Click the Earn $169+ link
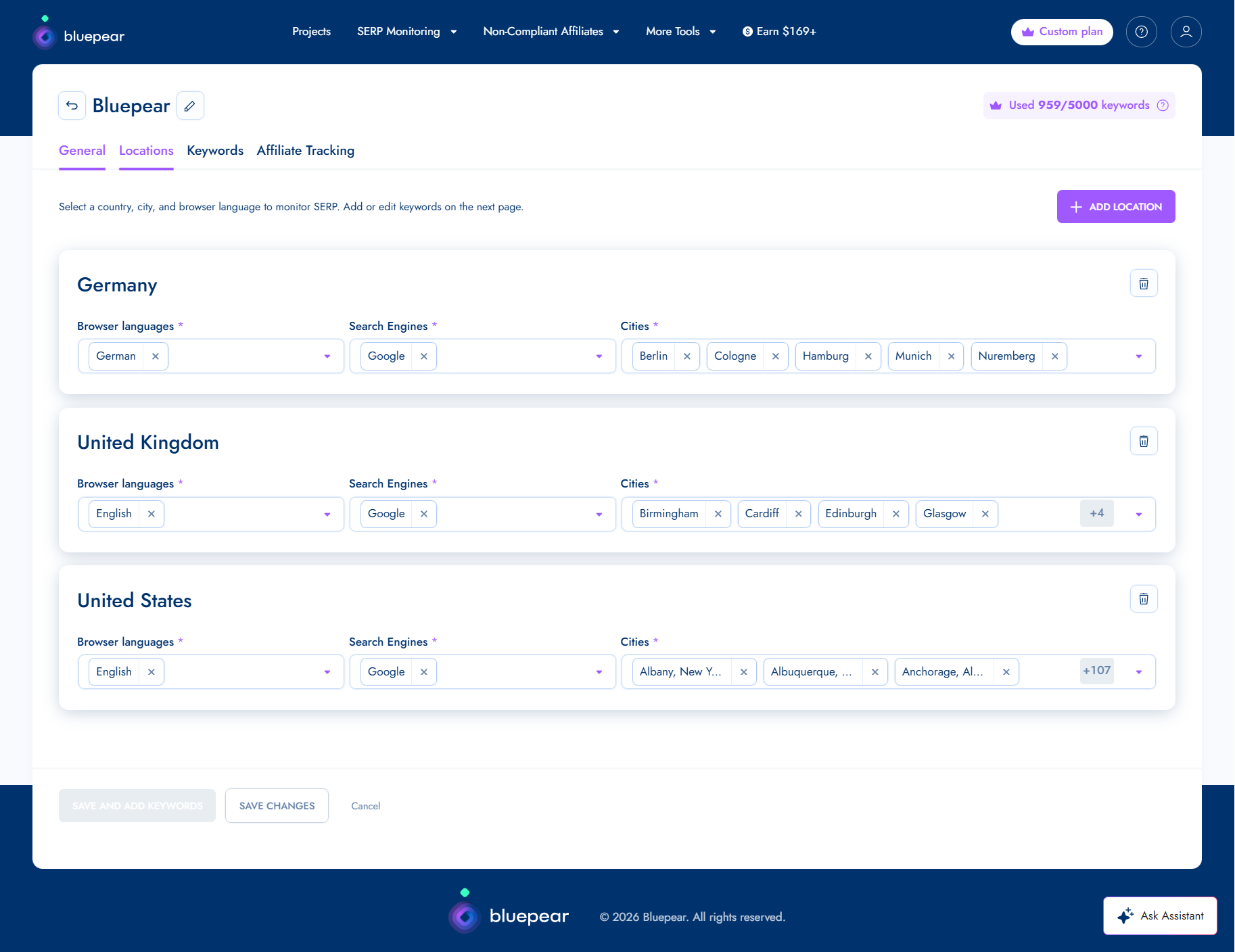 779,32
